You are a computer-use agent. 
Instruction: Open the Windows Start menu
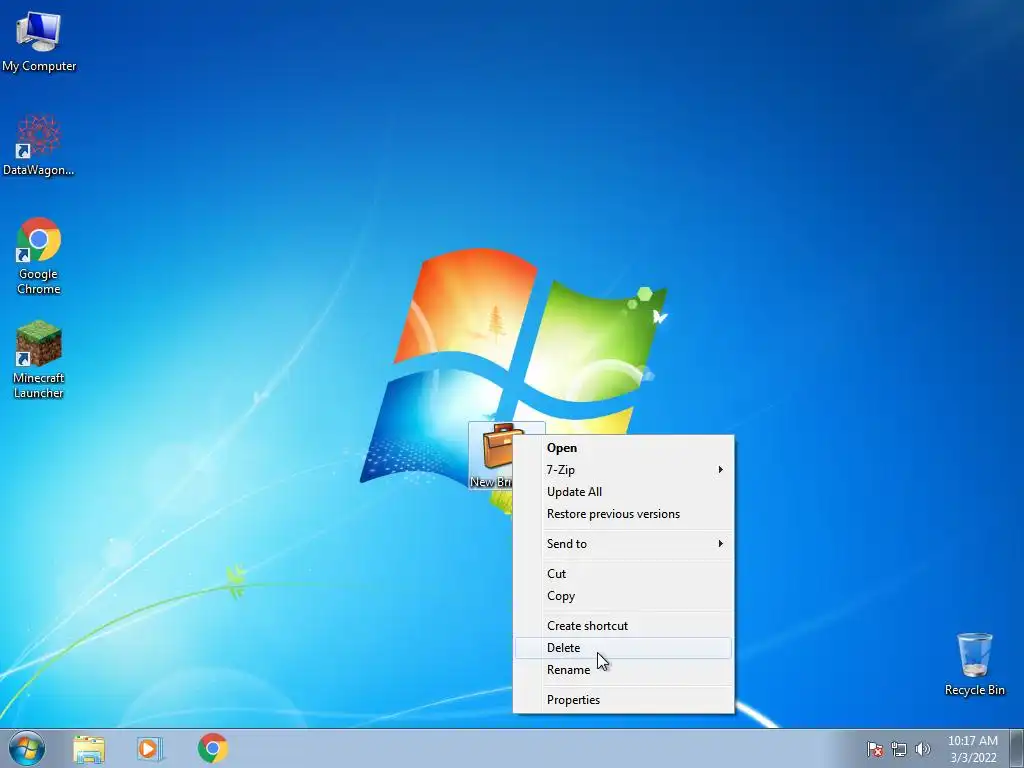pos(27,748)
